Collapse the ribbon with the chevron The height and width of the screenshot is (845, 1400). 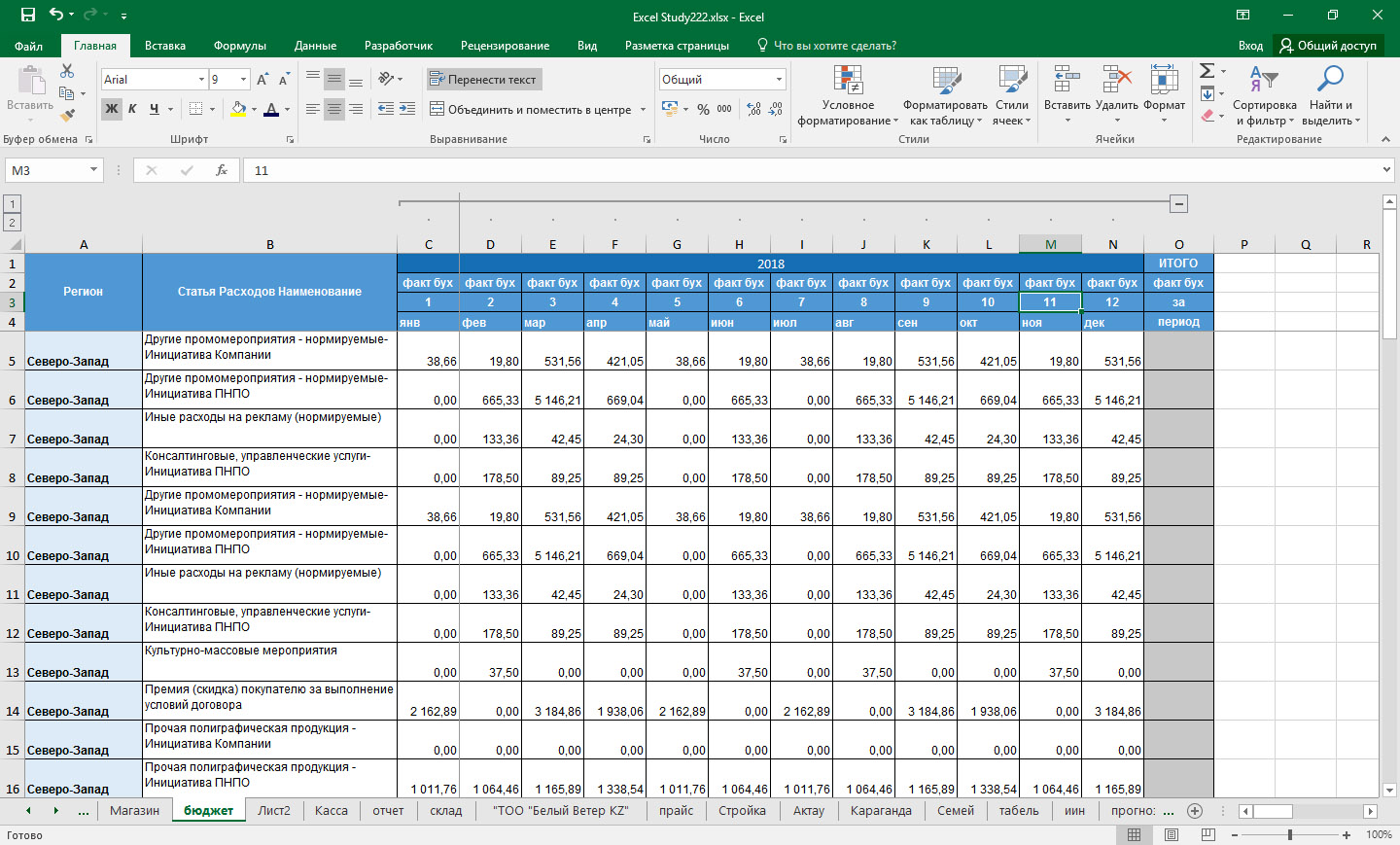1385,140
